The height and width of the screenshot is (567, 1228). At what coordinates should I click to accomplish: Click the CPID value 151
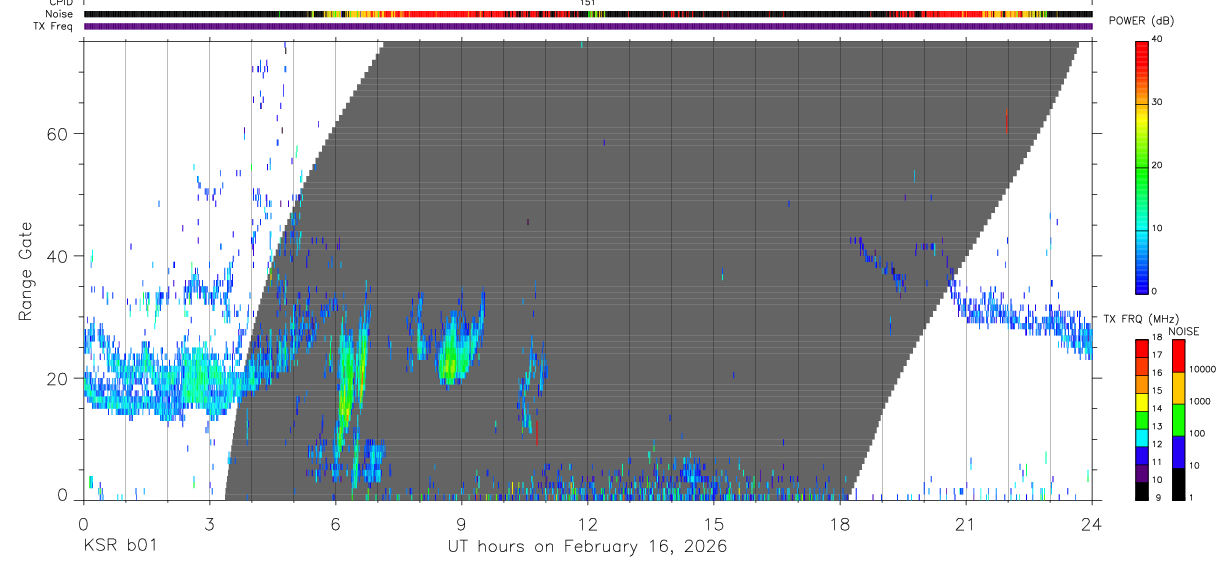(587, 3)
